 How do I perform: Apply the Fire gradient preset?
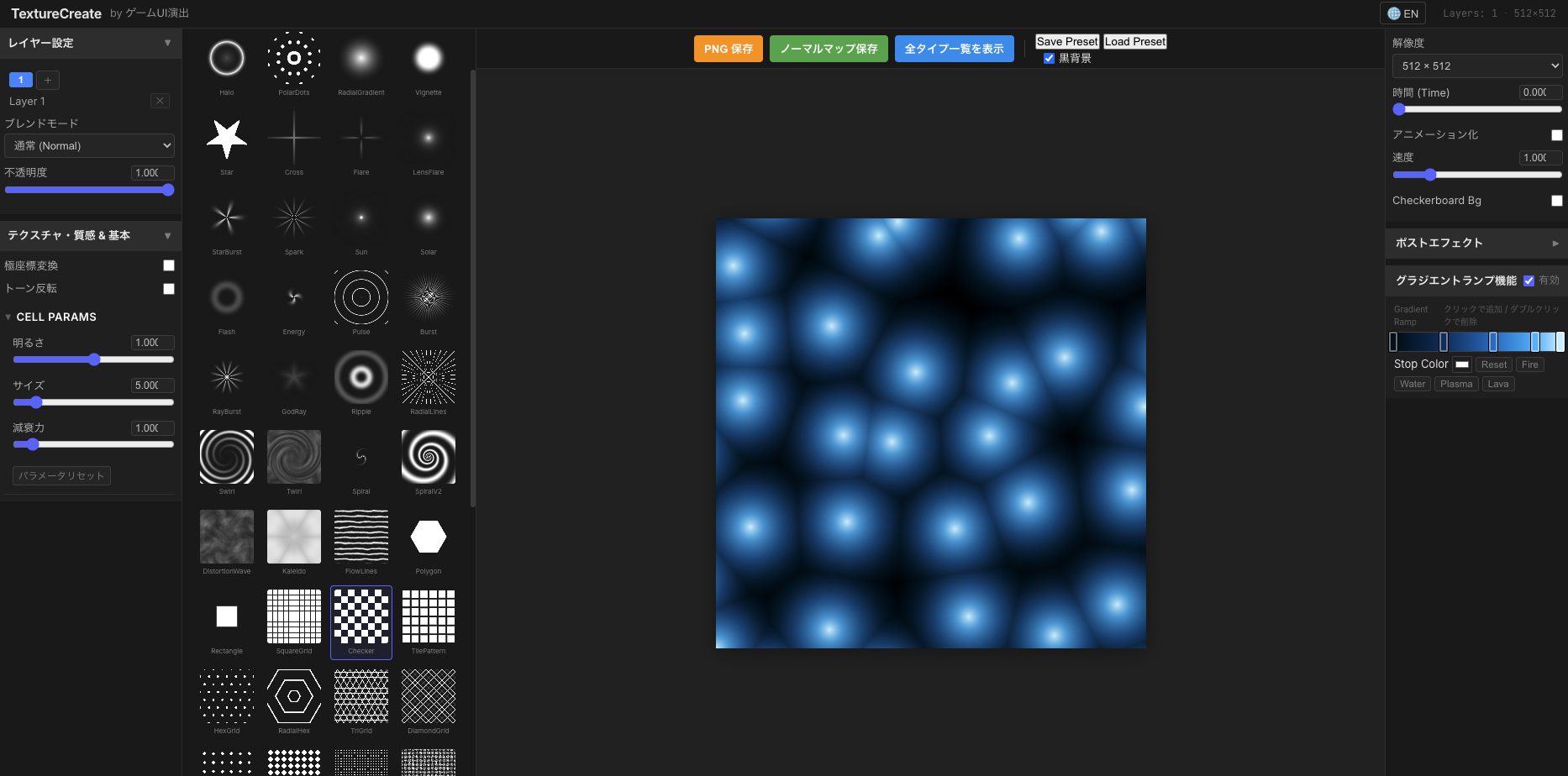tap(1529, 364)
